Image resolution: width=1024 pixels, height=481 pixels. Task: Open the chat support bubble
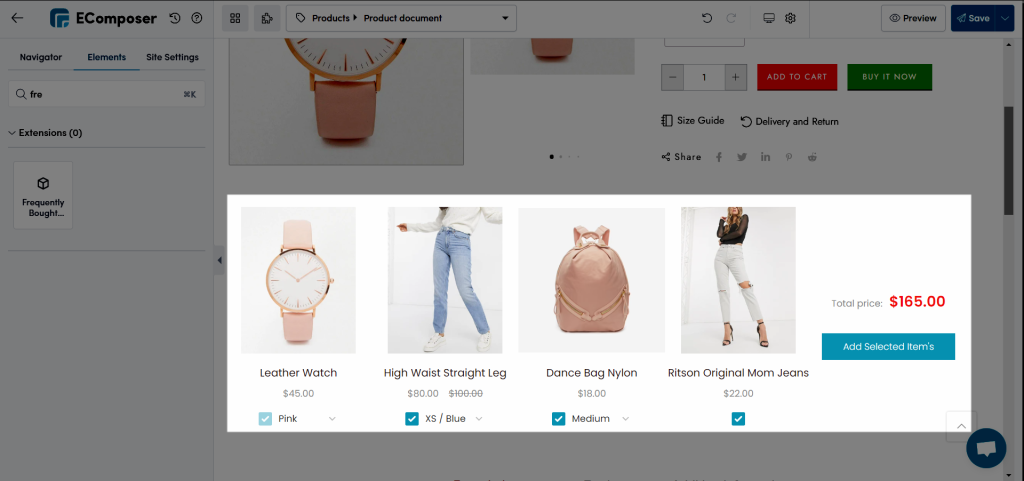[986, 448]
